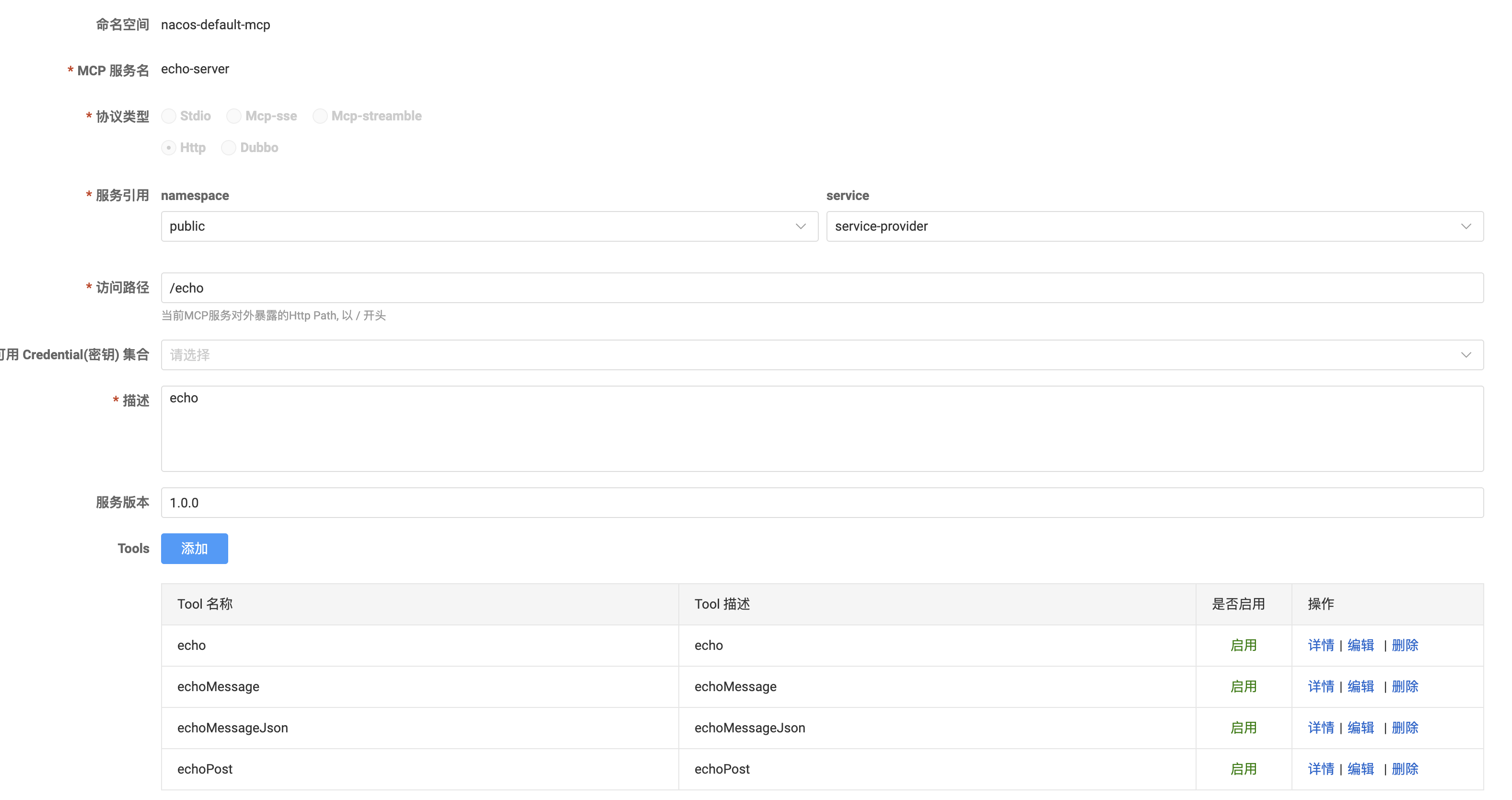Open 详情 for the echo tool
The width and height of the screenshot is (1512, 800).
point(1321,645)
